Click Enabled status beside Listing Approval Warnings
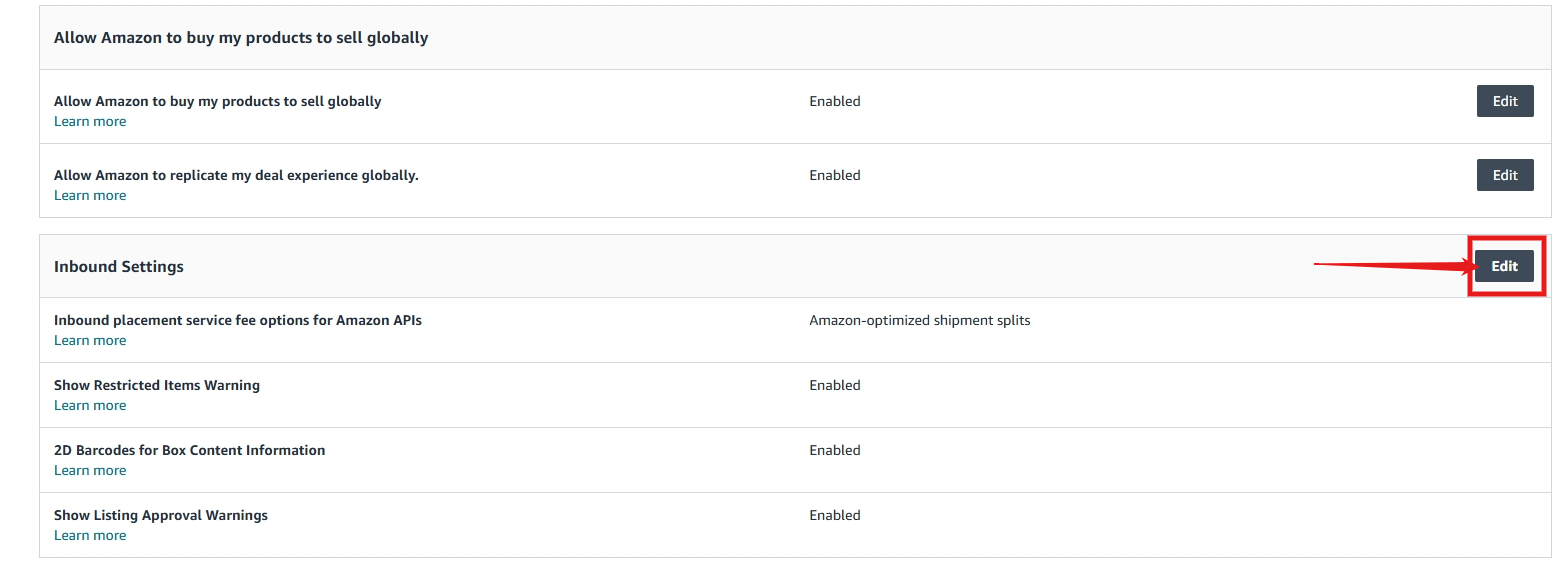 [834, 515]
